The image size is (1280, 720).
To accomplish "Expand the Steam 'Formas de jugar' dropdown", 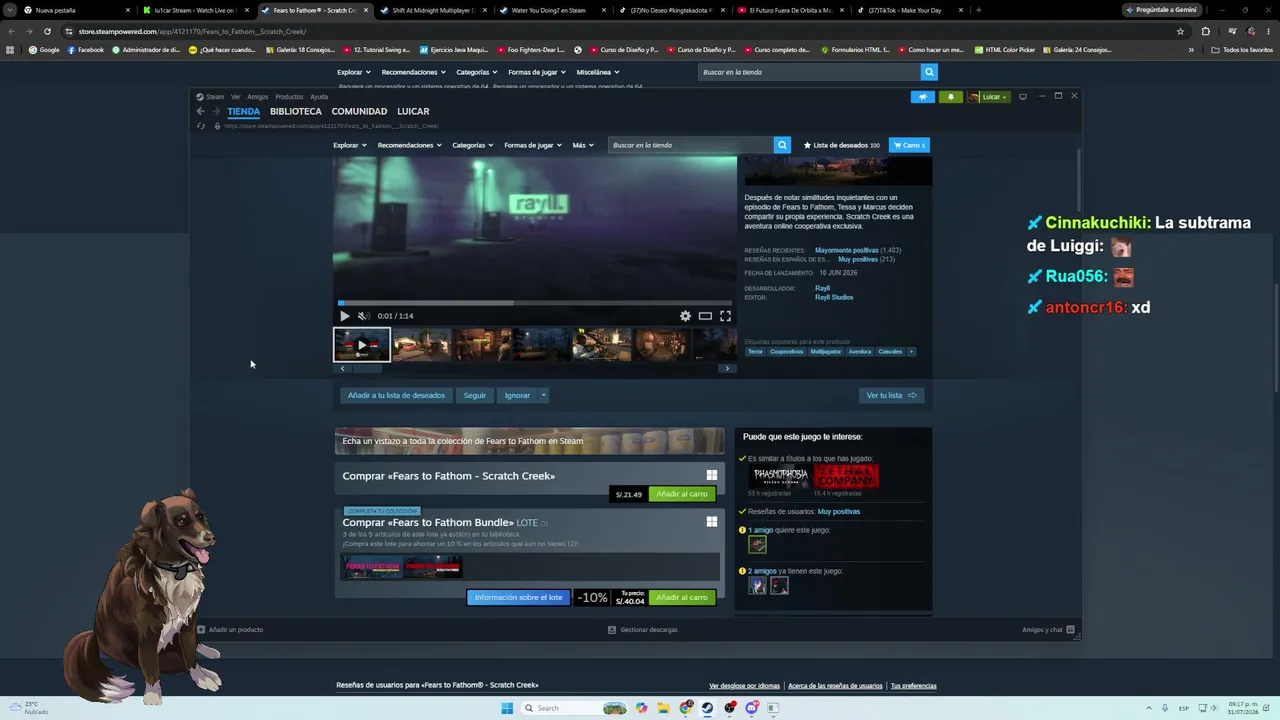I will [x=532, y=145].
